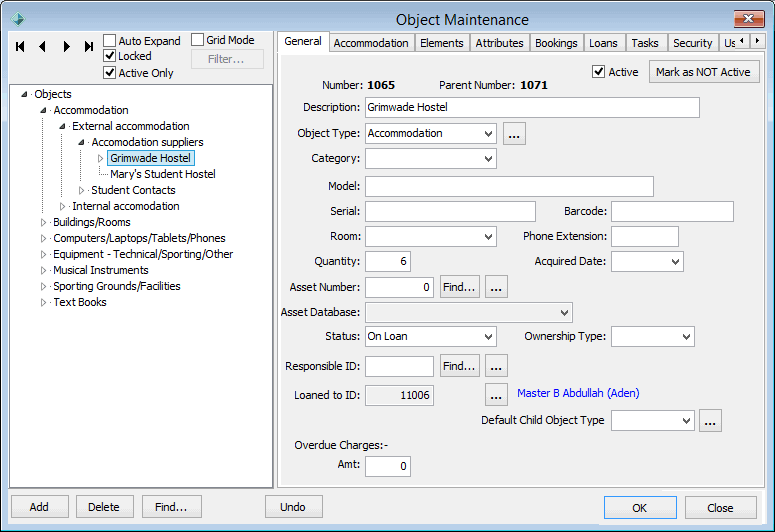Switch to the Accommodation tab
Viewport: 775px width, 532px height.
click(x=371, y=43)
